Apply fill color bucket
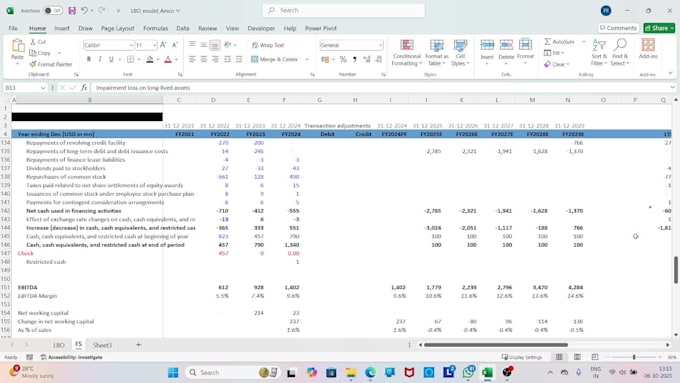680x383 pixels. (x=150, y=59)
